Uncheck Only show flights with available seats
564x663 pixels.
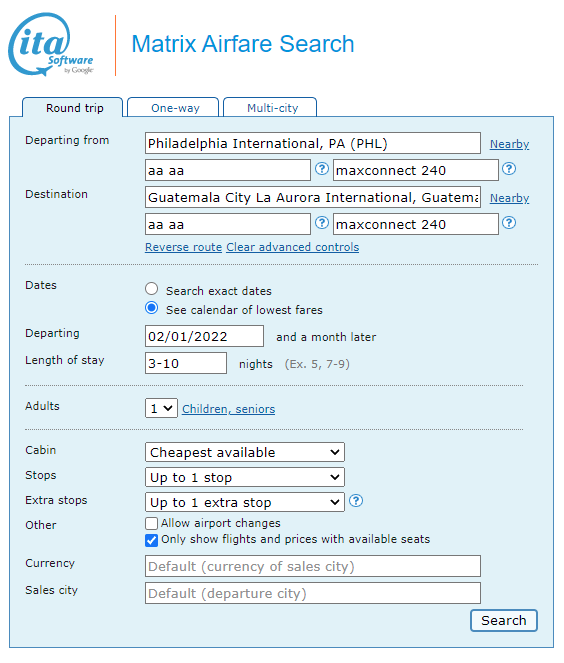coord(151,540)
